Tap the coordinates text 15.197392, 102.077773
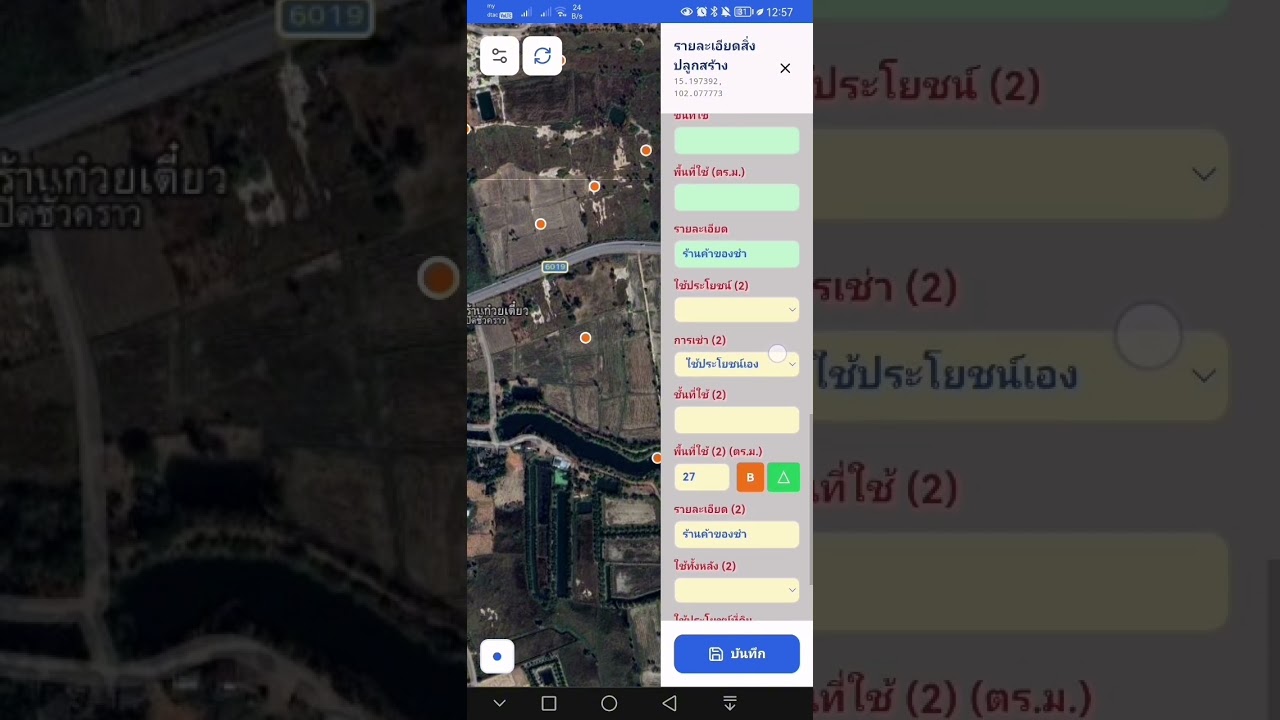 pos(698,87)
